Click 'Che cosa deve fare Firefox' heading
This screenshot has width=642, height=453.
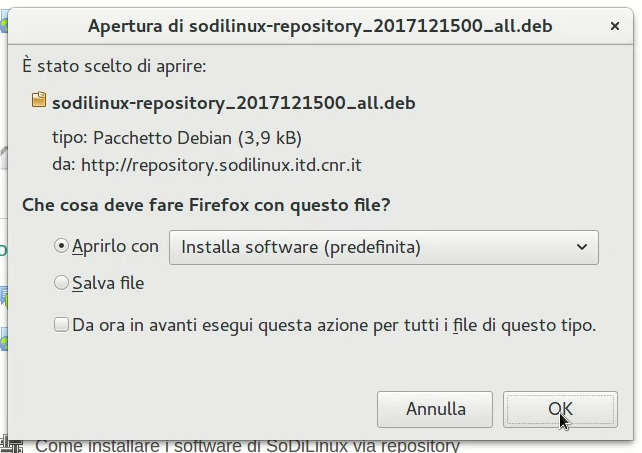(206, 205)
